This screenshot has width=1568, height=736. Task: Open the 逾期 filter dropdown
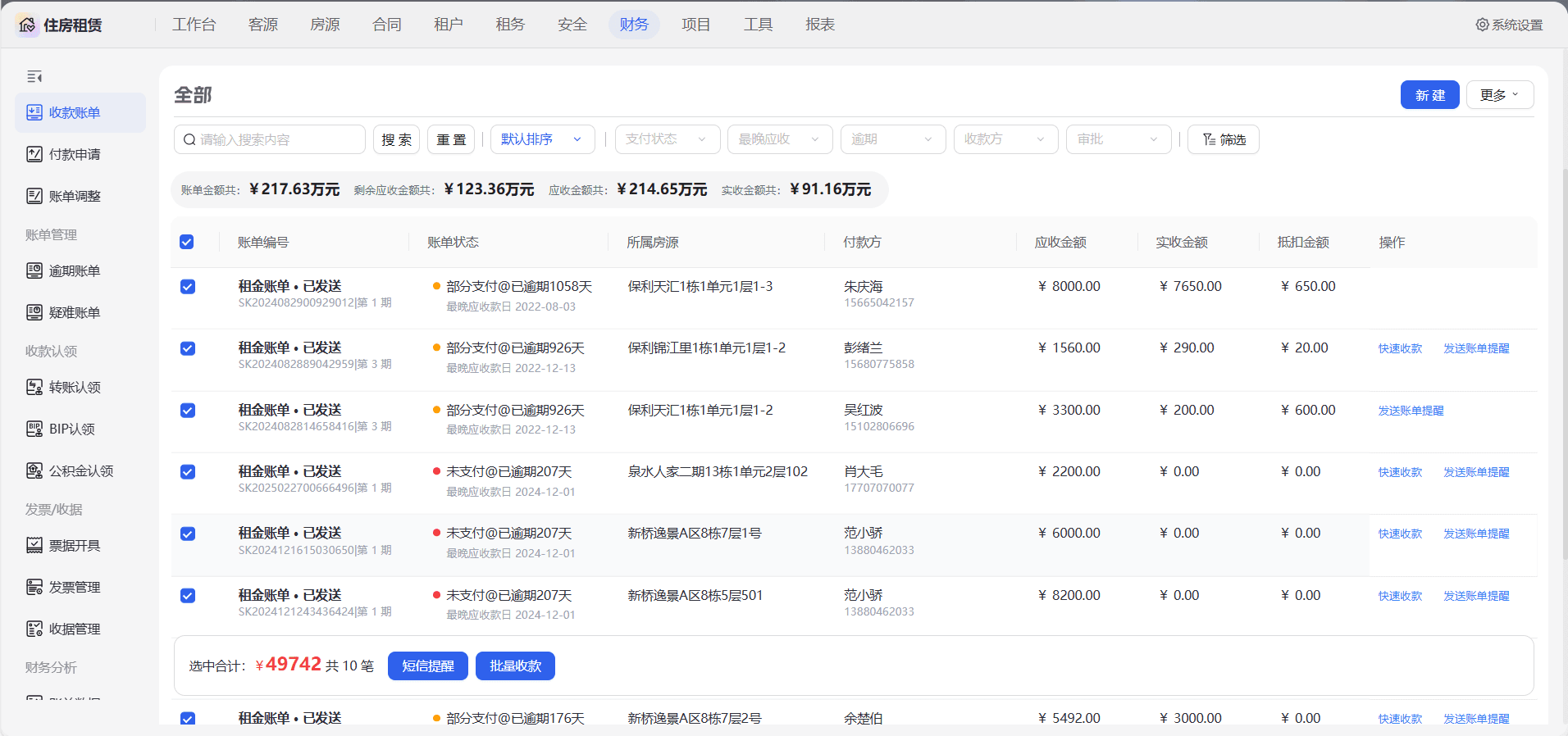[893, 139]
